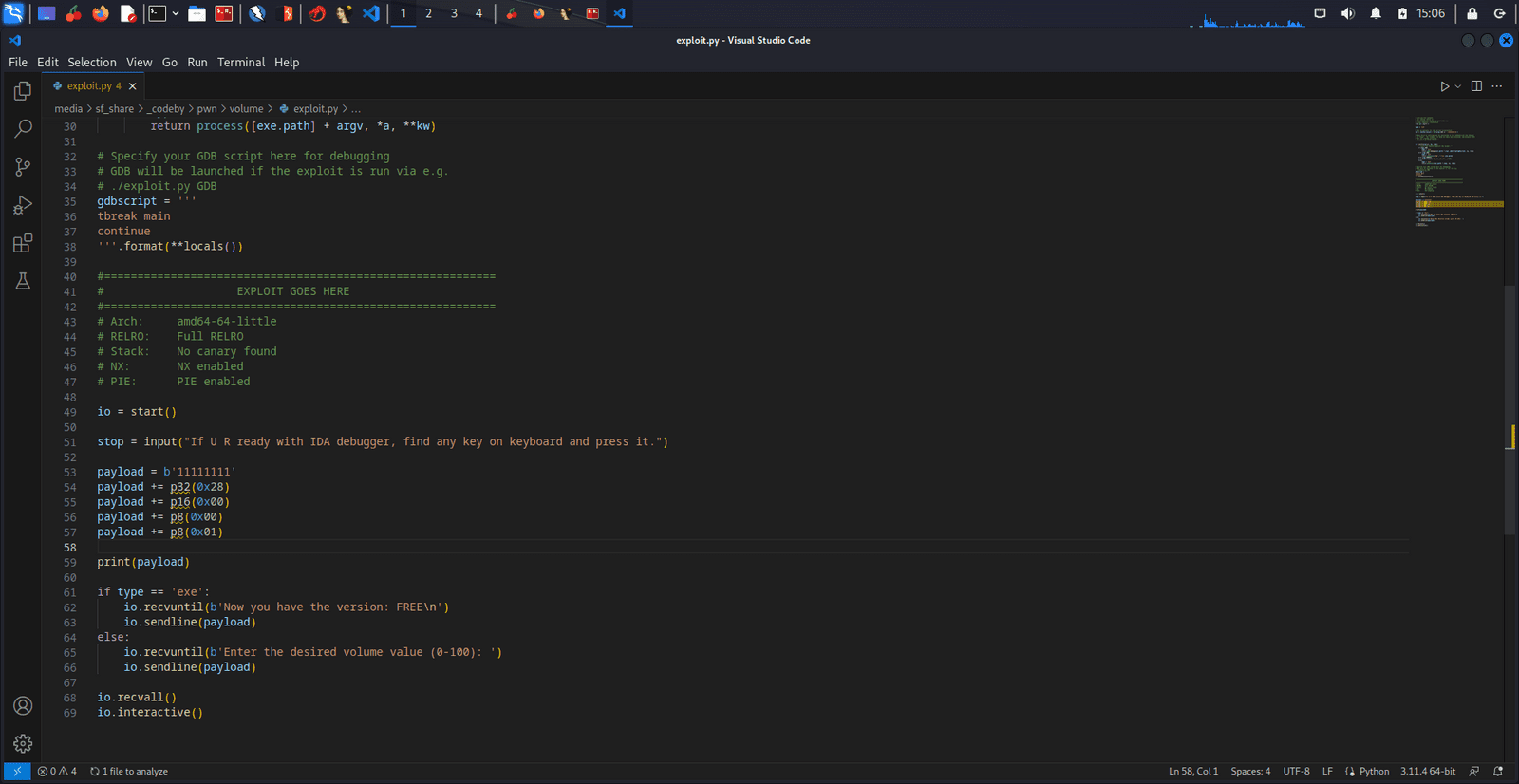Launch Firefox from the top panel launcher
Image resolution: width=1519 pixels, height=784 pixels.
pos(101,13)
